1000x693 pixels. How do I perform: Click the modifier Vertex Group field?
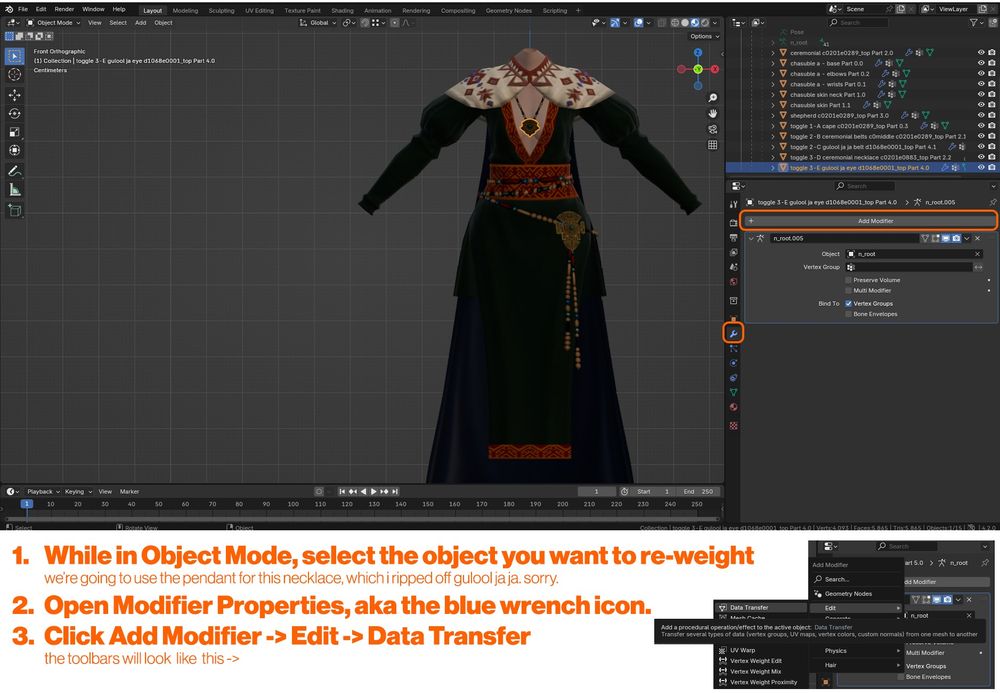pyautogui.click(x=908, y=267)
